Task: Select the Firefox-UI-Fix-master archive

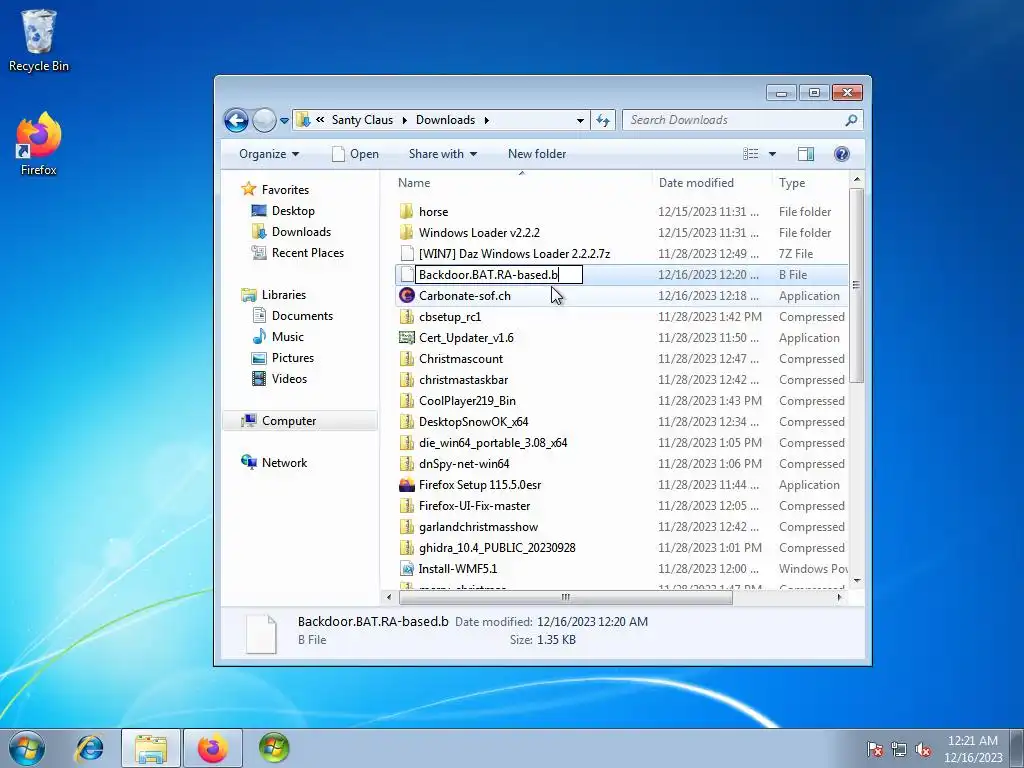Action: tap(474, 505)
